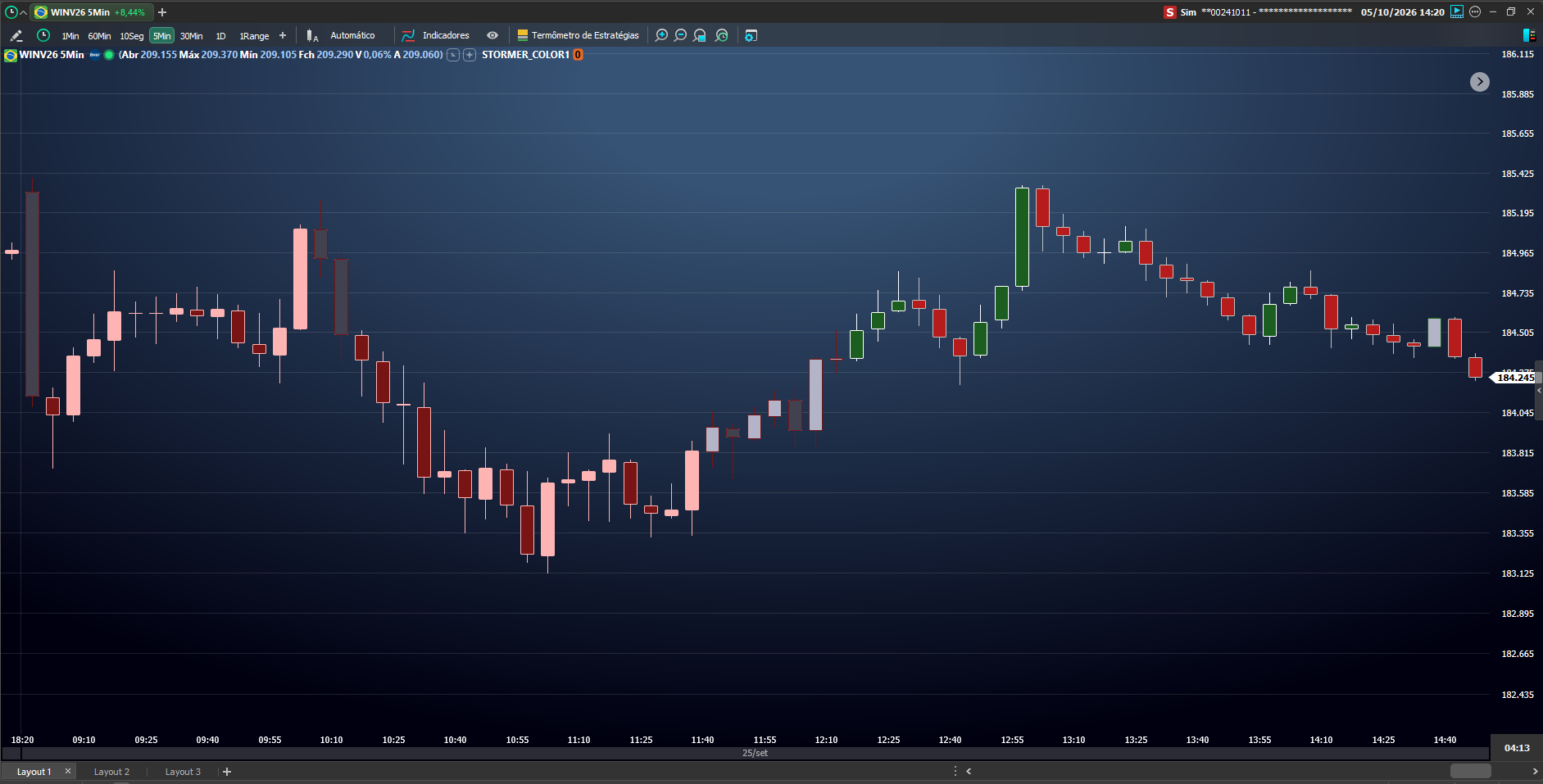This screenshot has height=784, width=1543.
Task: Switch to 1Range timeframe
Action: pyautogui.click(x=254, y=36)
